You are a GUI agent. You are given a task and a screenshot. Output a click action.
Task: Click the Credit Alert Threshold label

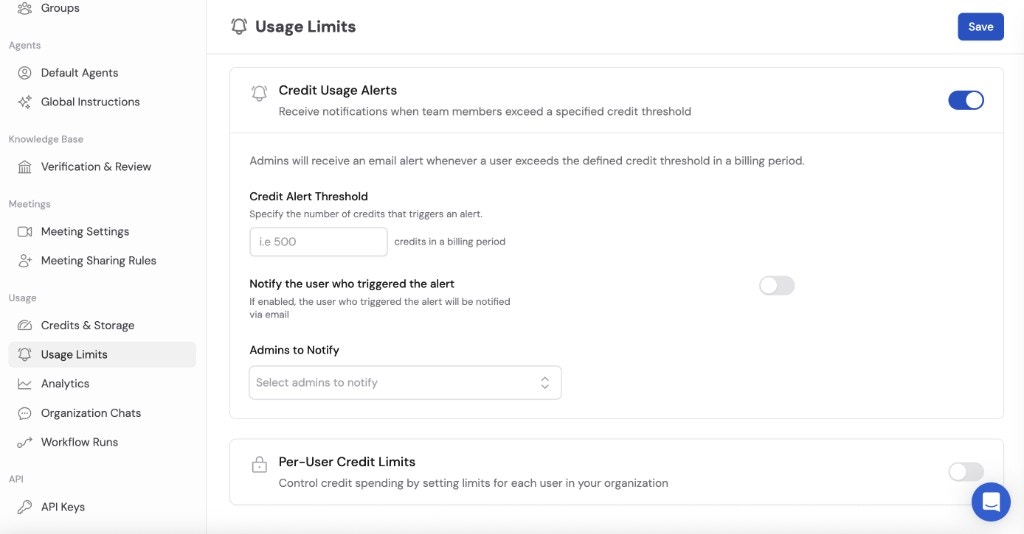tap(308, 196)
